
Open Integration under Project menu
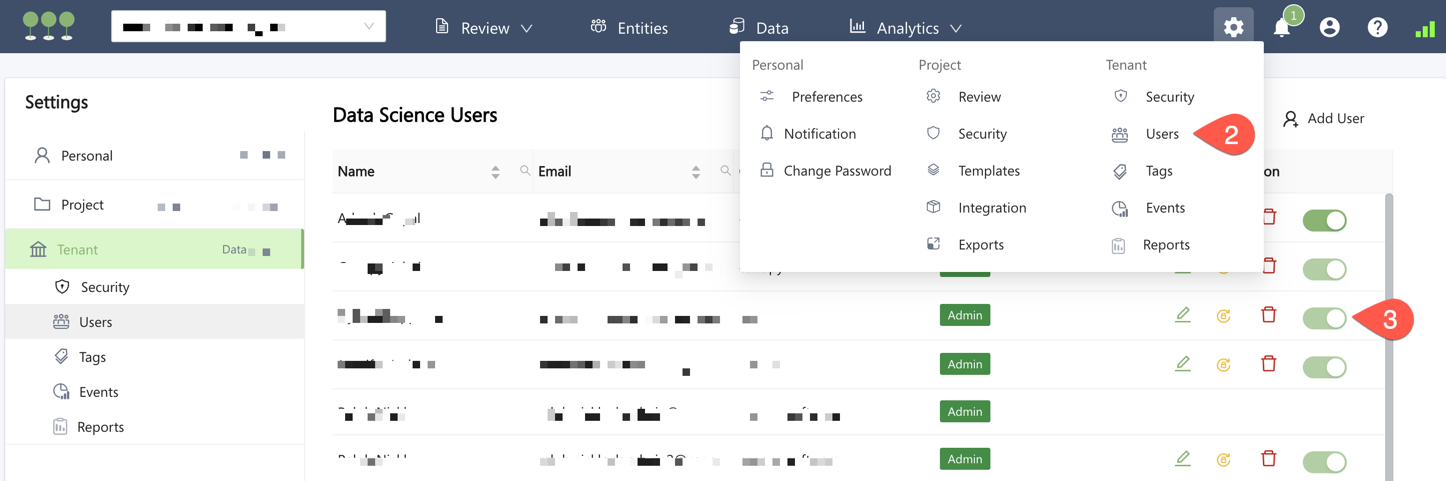click(991, 208)
